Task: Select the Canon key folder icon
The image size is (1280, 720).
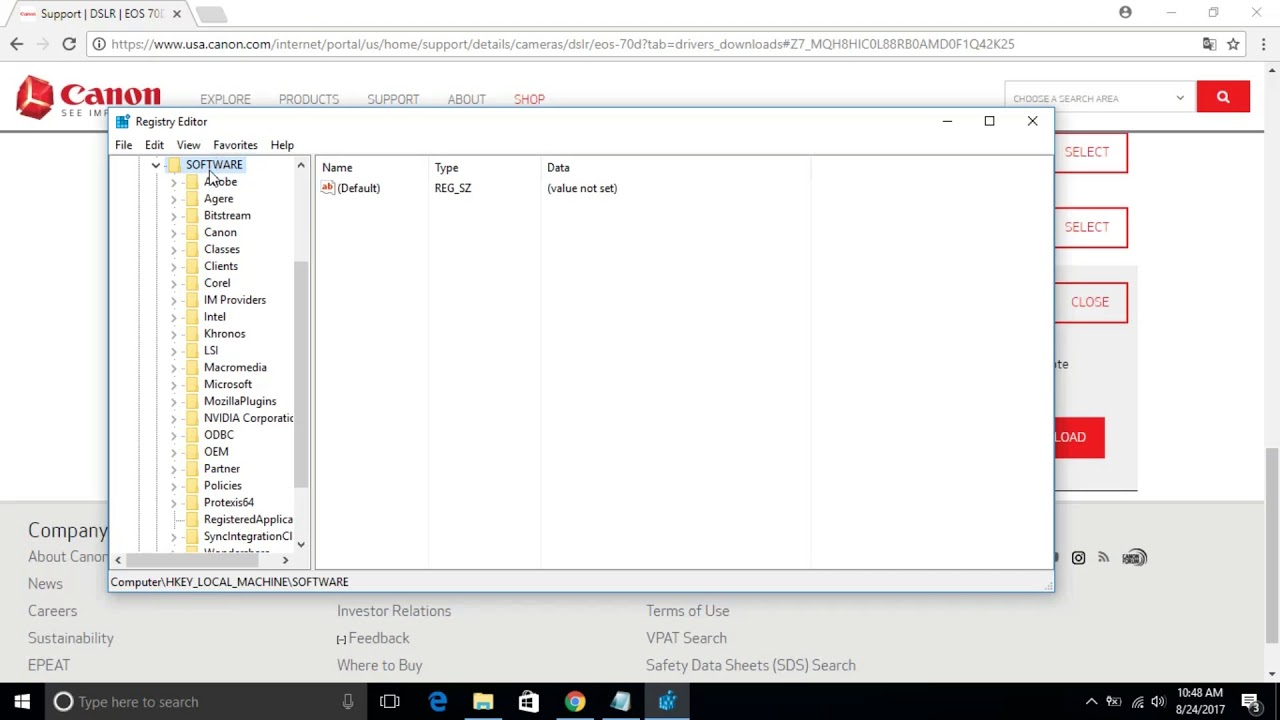Action: click(x=192, y=233)
